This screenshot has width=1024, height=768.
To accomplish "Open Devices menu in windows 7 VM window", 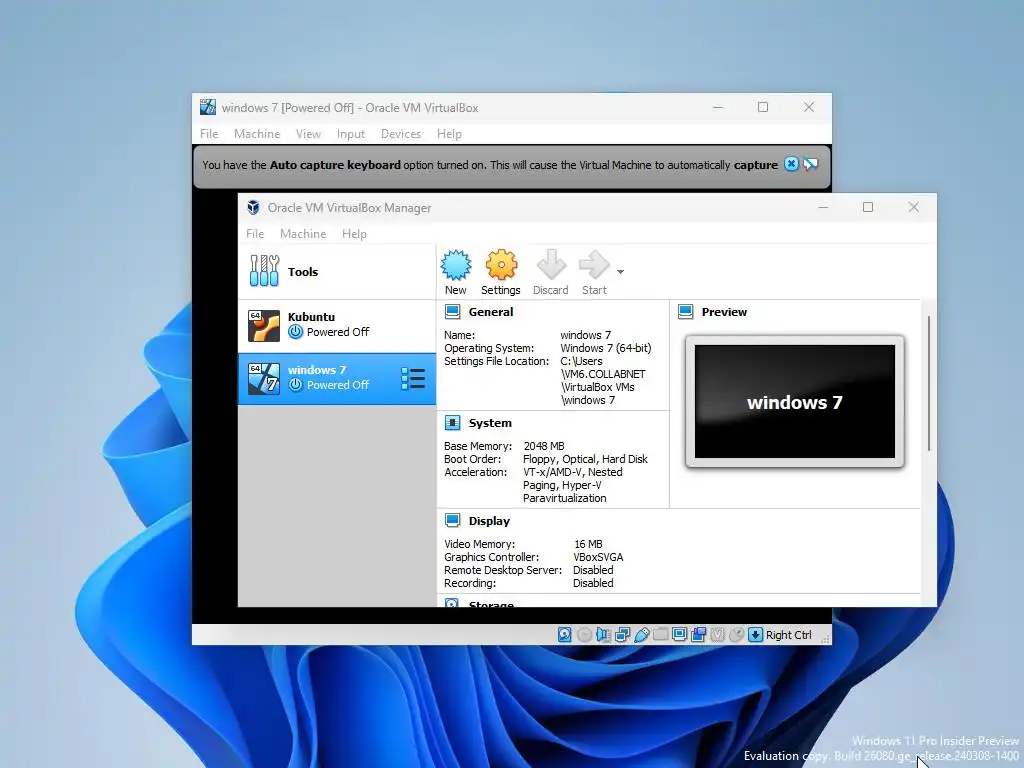I will 400,134.
